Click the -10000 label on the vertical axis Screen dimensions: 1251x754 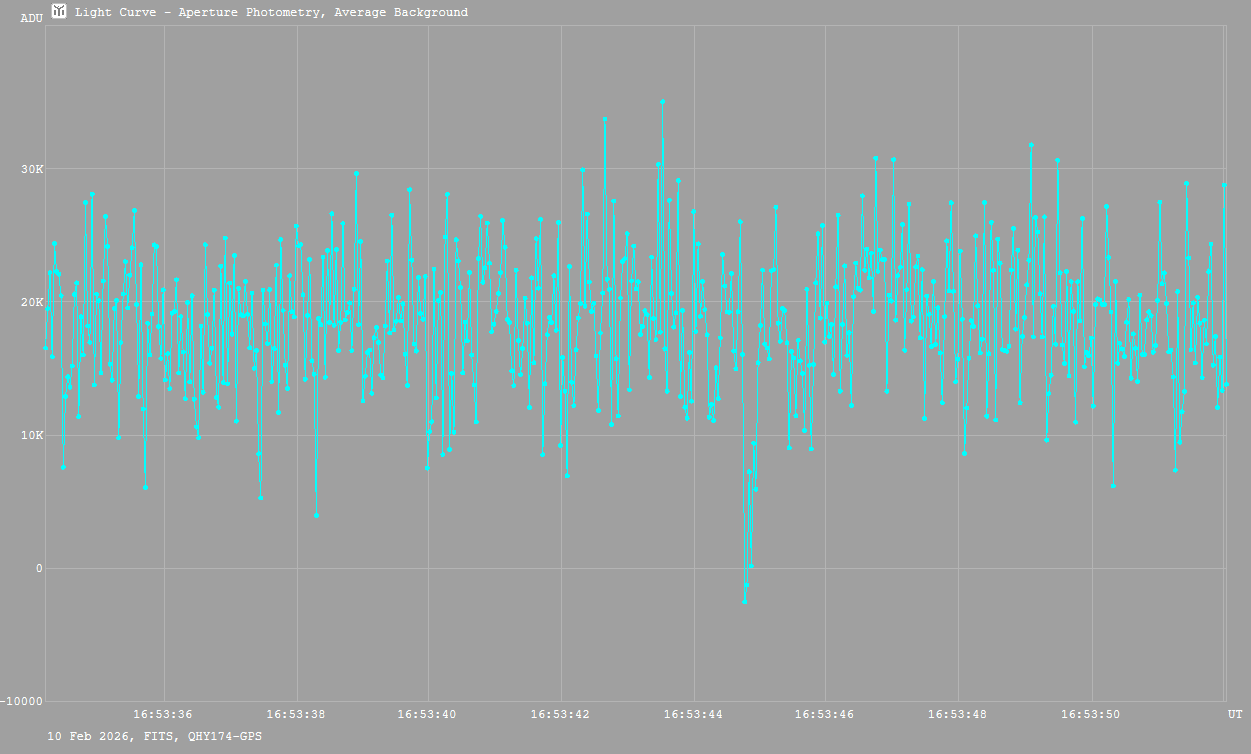pos(23,702)
